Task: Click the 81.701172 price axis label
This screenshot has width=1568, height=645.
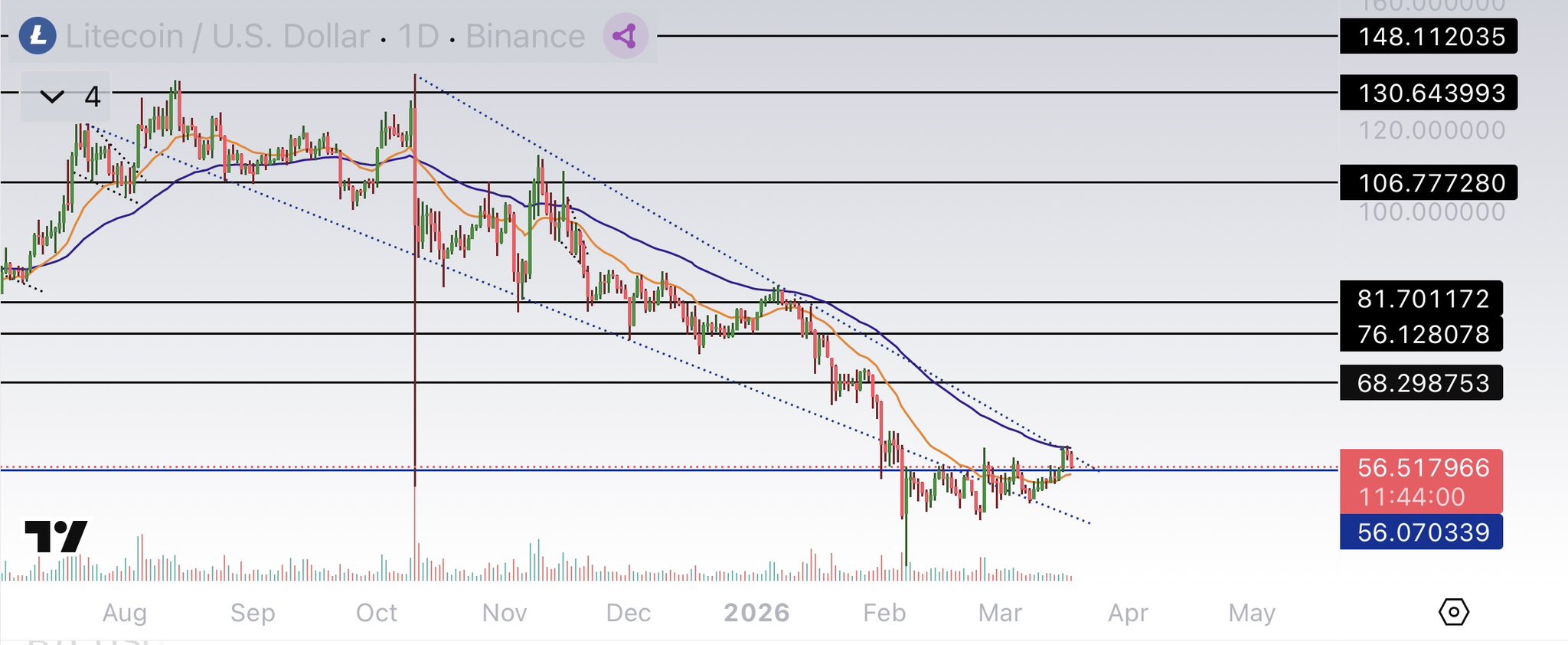Action: tap(1421, 298)
